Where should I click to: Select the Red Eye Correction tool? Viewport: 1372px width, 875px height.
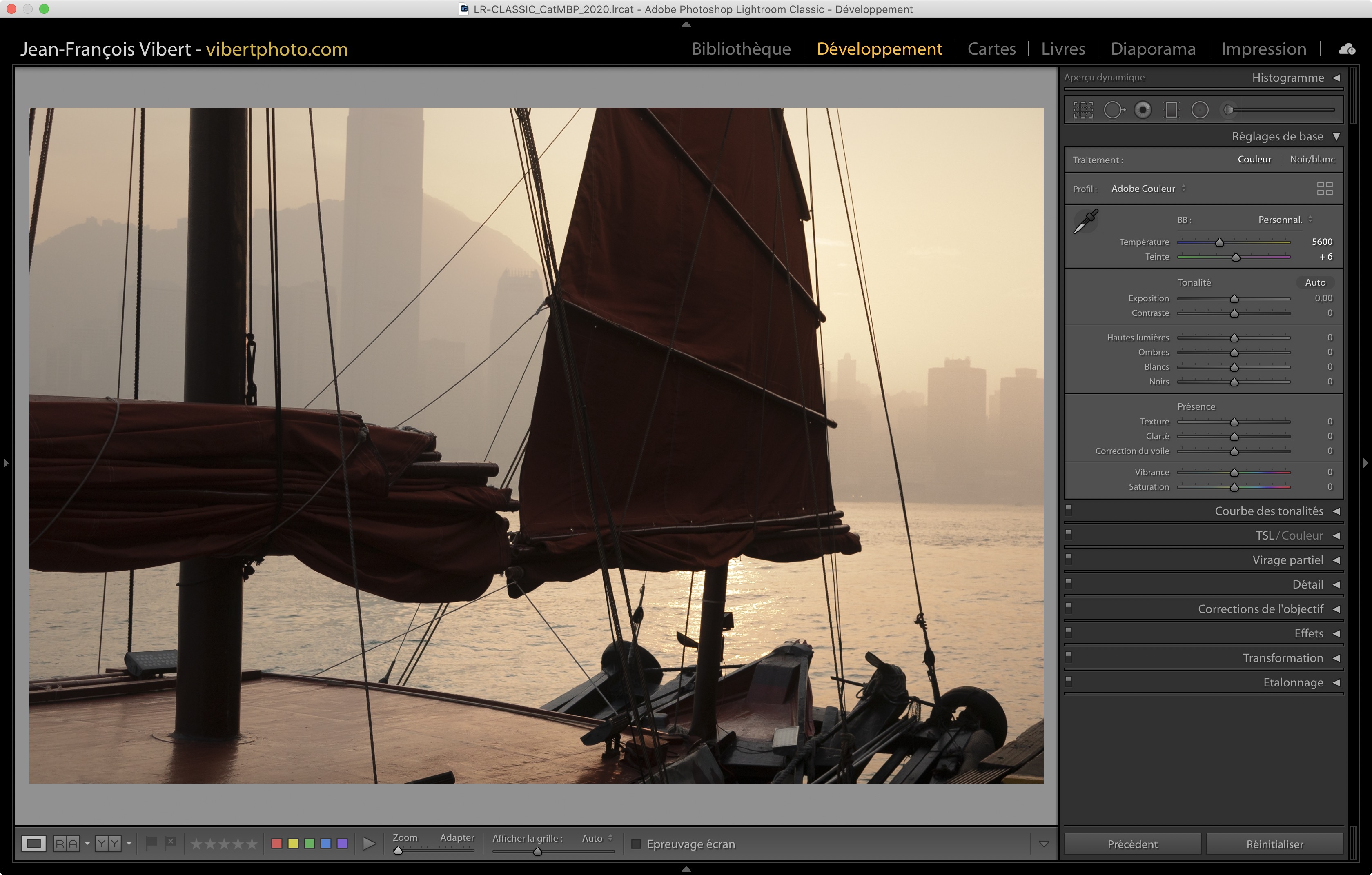point(1143,110)
